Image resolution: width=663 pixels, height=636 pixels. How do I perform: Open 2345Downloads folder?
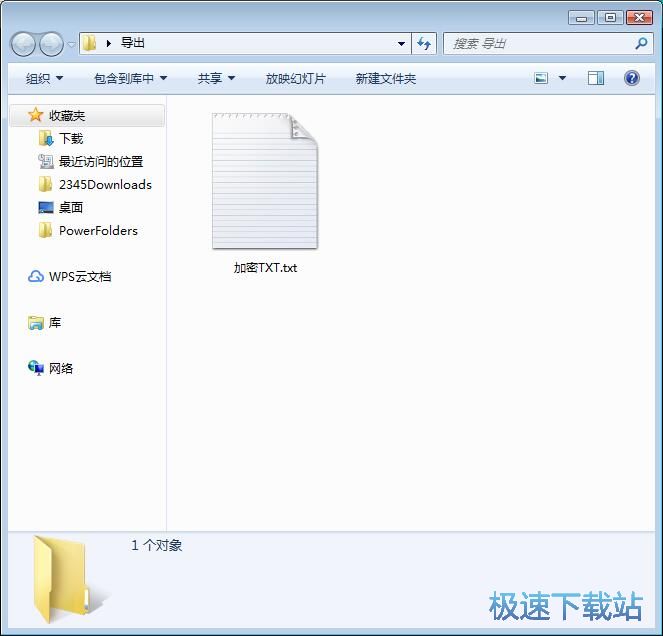click(105, 185)
